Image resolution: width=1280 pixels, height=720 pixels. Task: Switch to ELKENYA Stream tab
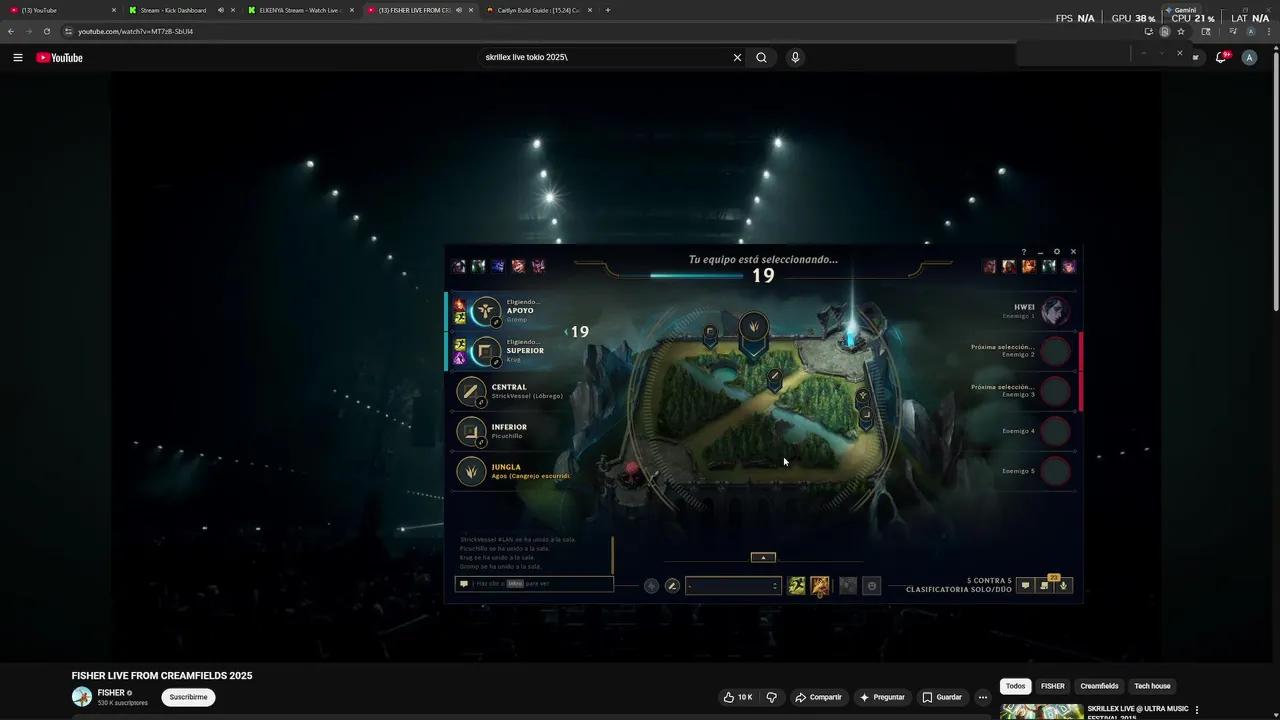click(299, 10)
